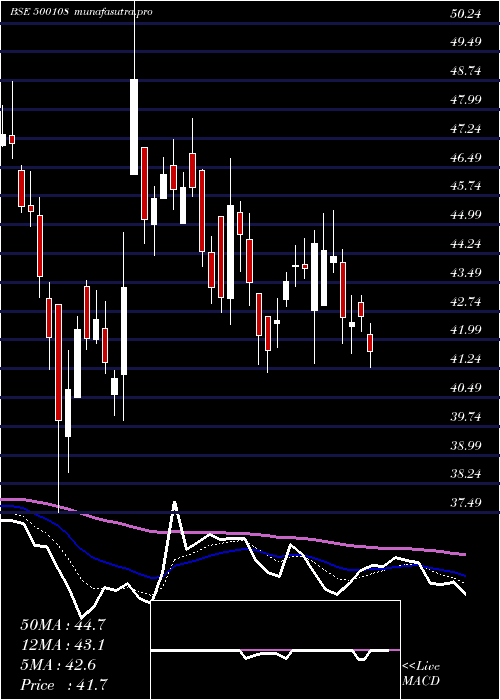Select the 42.74 price axis label
The width and height of the screenshot is (500, 700).
(465, 301)
